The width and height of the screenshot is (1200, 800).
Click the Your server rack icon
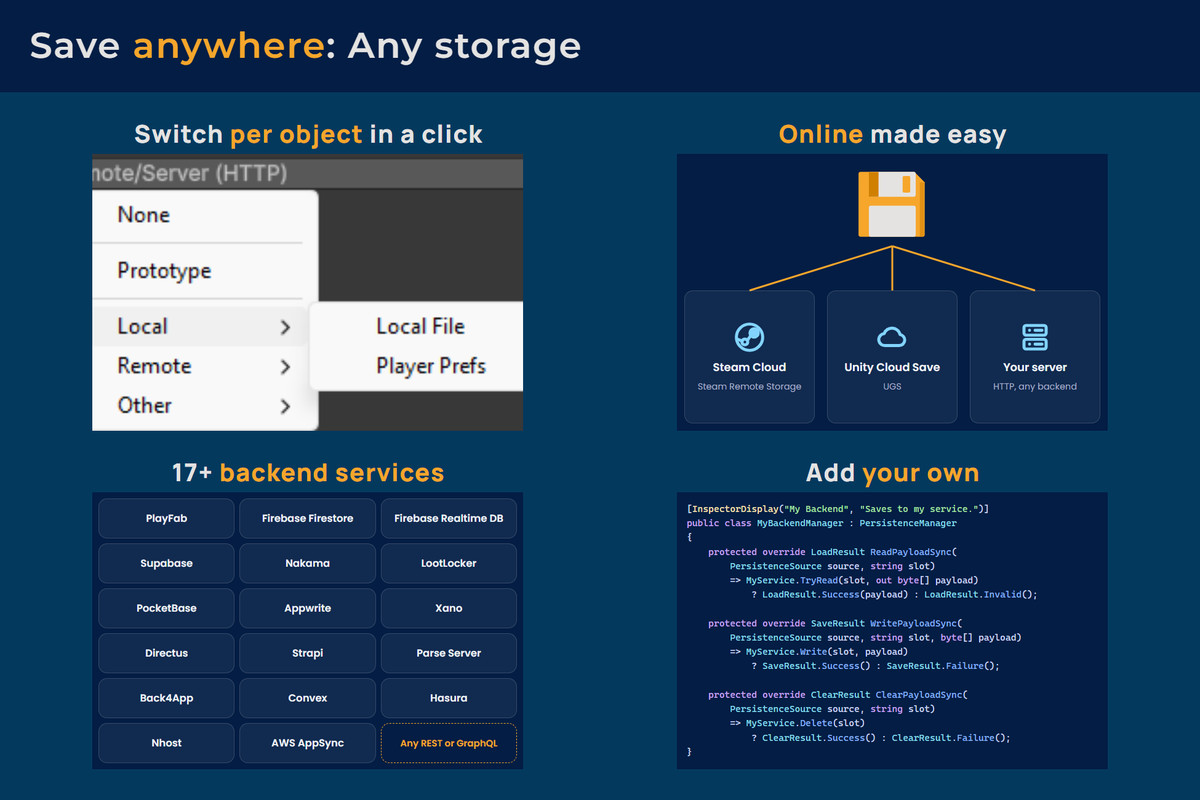1034,336
